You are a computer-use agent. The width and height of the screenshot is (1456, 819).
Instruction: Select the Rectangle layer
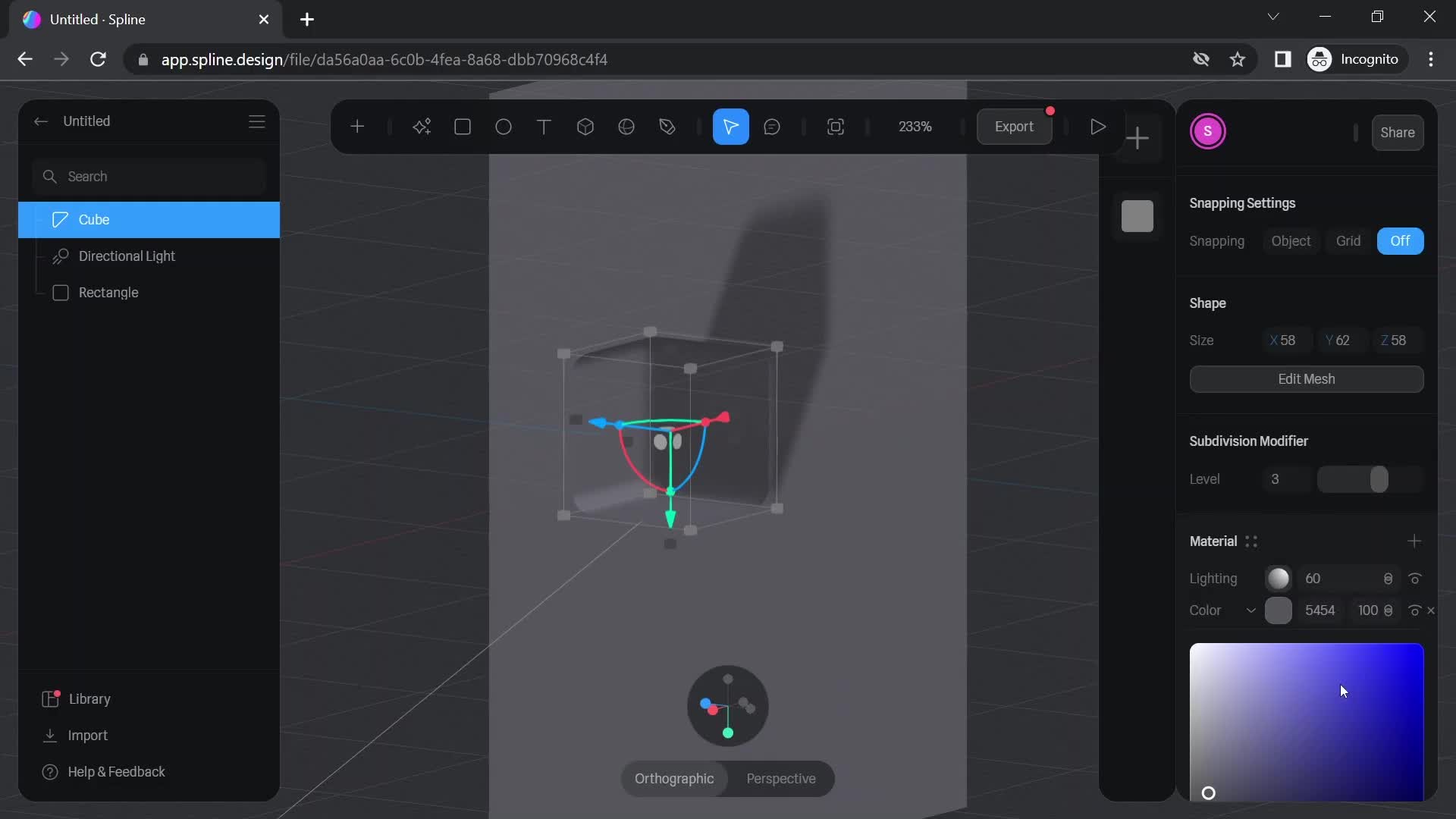(149, 293)
